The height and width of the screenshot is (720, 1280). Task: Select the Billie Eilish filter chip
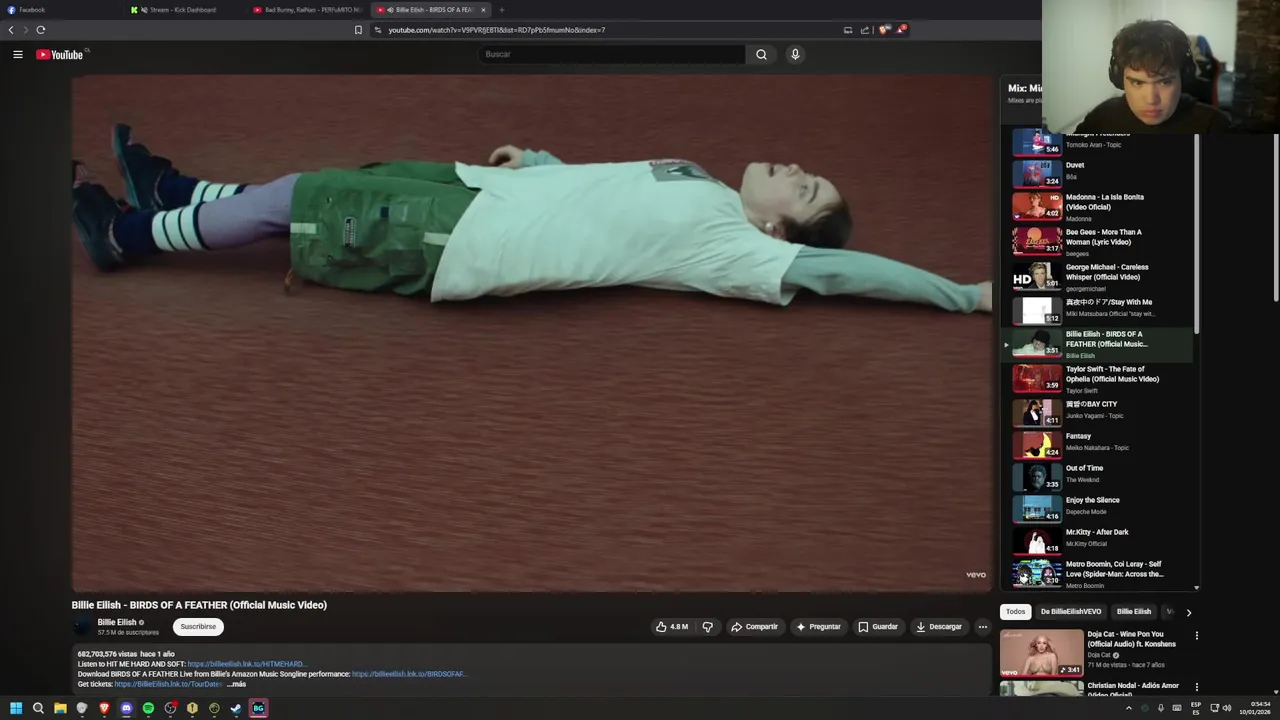(x=1134, y=611)
